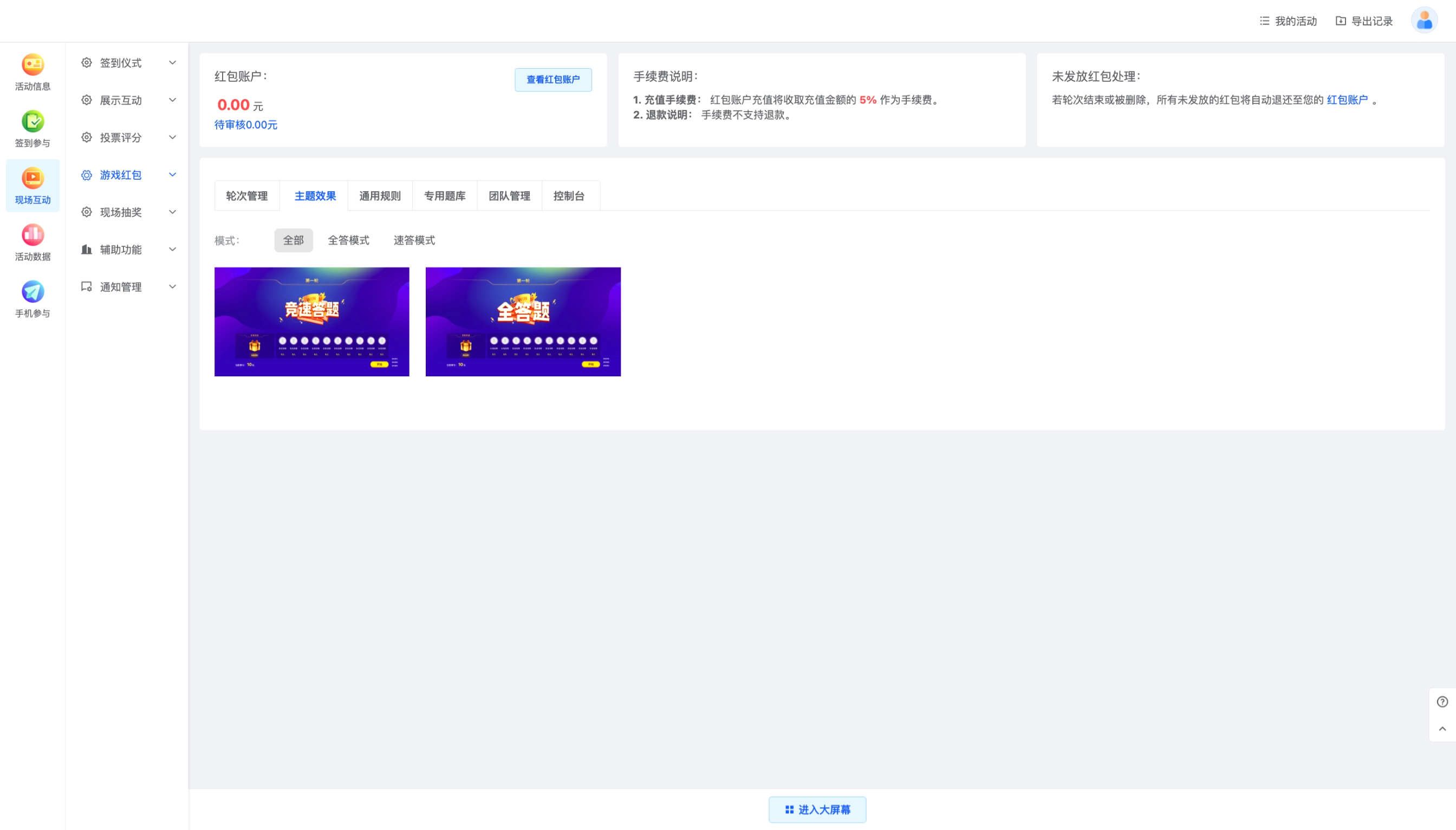Viewport: 1456px width, 830px height.
Task: Select the 速答模式 mode filter
Action: click(x=414, y=240)
